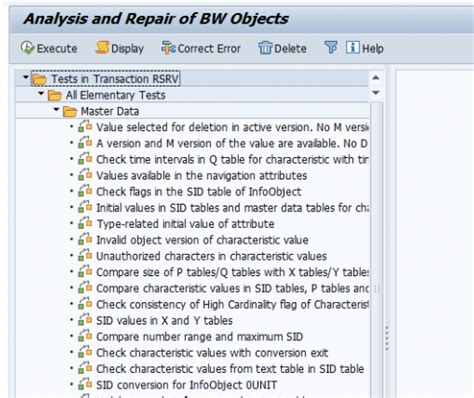This screenshot has height=398, width=474.
Task: Open the filter funnel icon
Action: (x=331, y=48)
